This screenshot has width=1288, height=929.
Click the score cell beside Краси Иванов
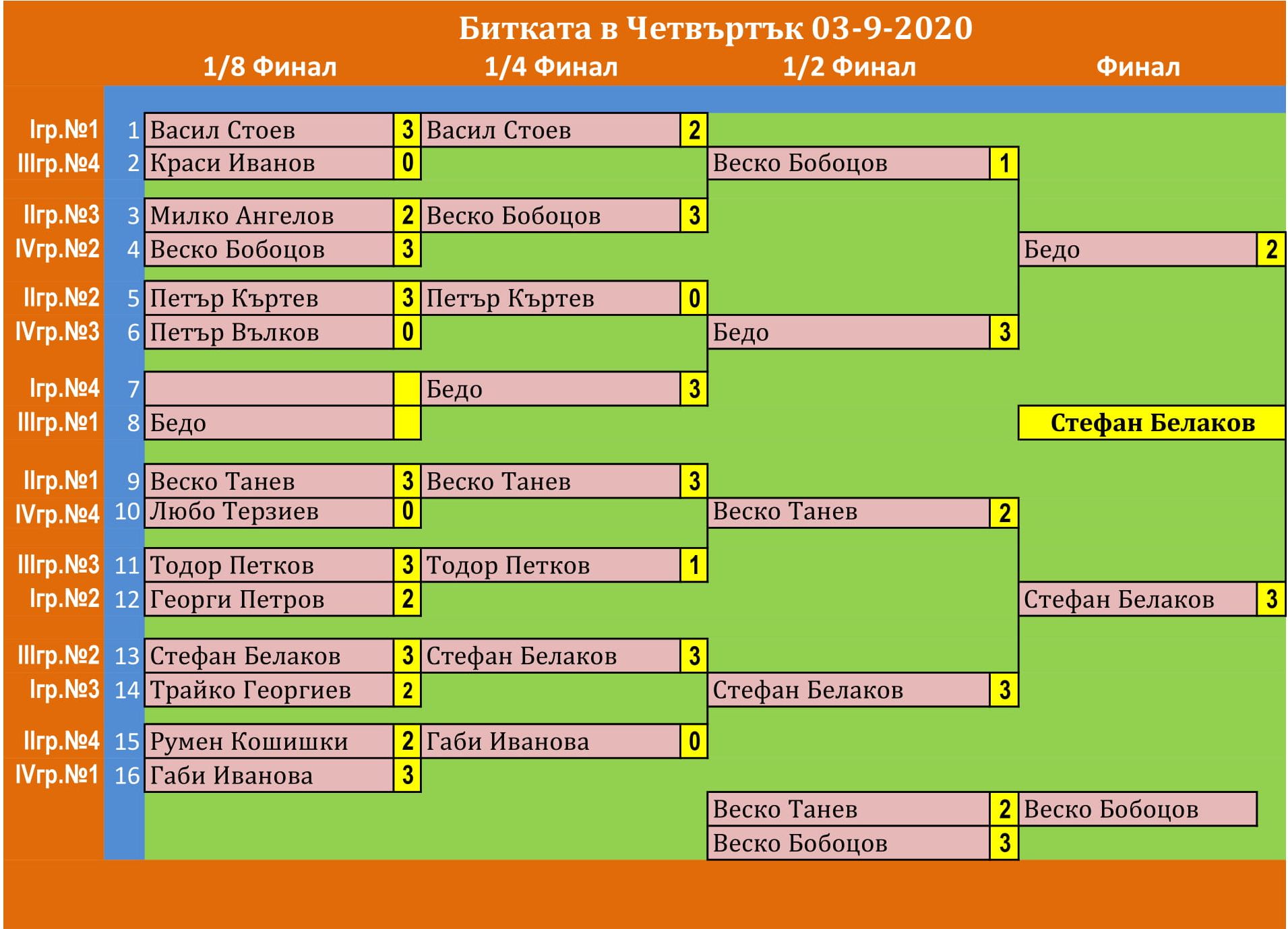click(x=407, y=163)
